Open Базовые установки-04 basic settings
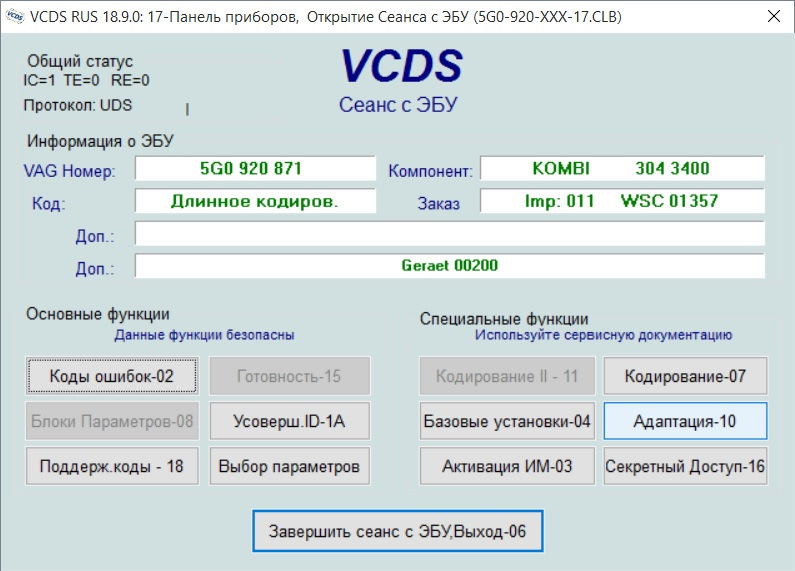 tap(507, 421)
